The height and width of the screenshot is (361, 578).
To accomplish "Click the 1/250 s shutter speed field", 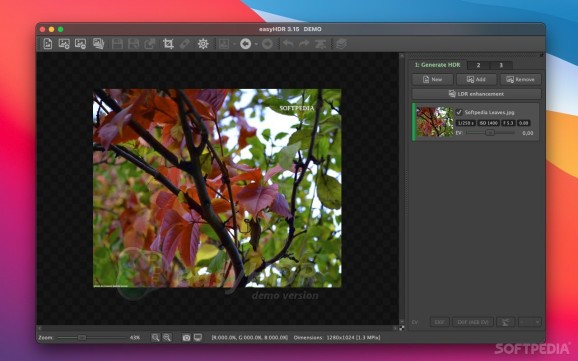I will [466, 123].
